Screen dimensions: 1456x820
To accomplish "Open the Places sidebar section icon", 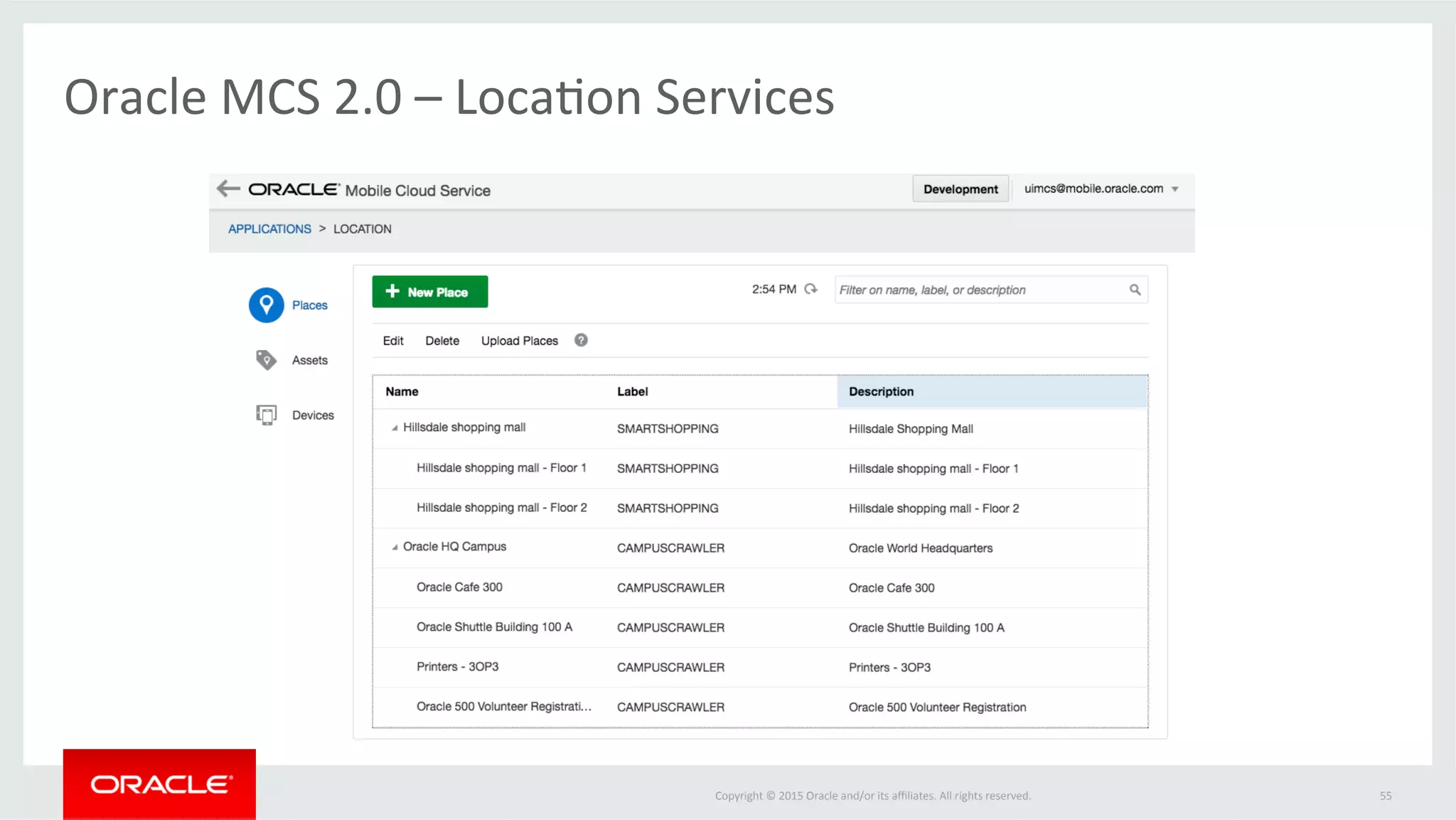I will pyautogui.click(x=266, y=305).
